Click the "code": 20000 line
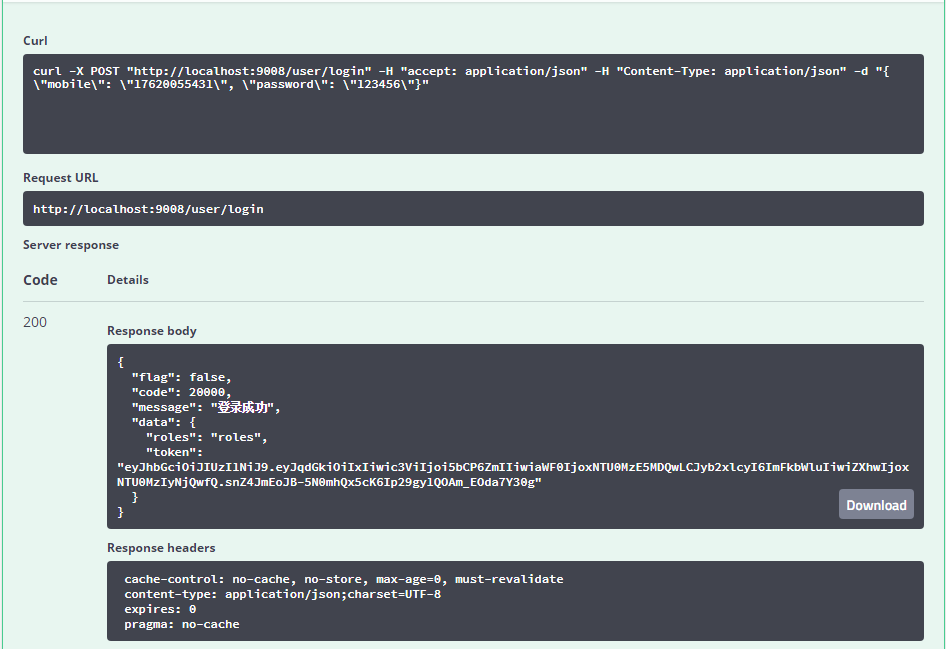This screenshot has width=946, height=649. coord(180,392)
